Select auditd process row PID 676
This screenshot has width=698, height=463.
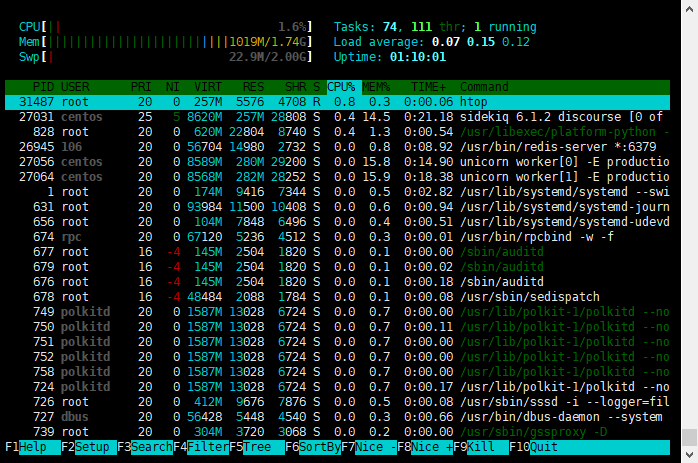pyautogui.click(x=337, y=282)
